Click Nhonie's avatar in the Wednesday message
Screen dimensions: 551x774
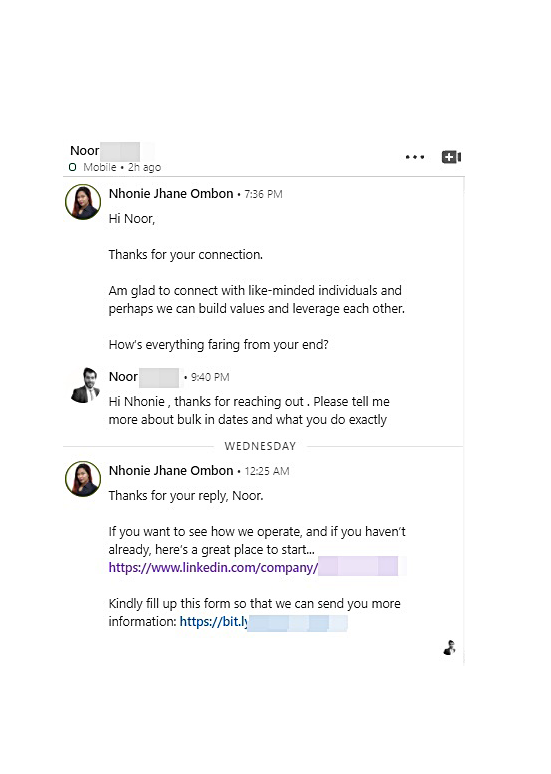click(83, 479)
